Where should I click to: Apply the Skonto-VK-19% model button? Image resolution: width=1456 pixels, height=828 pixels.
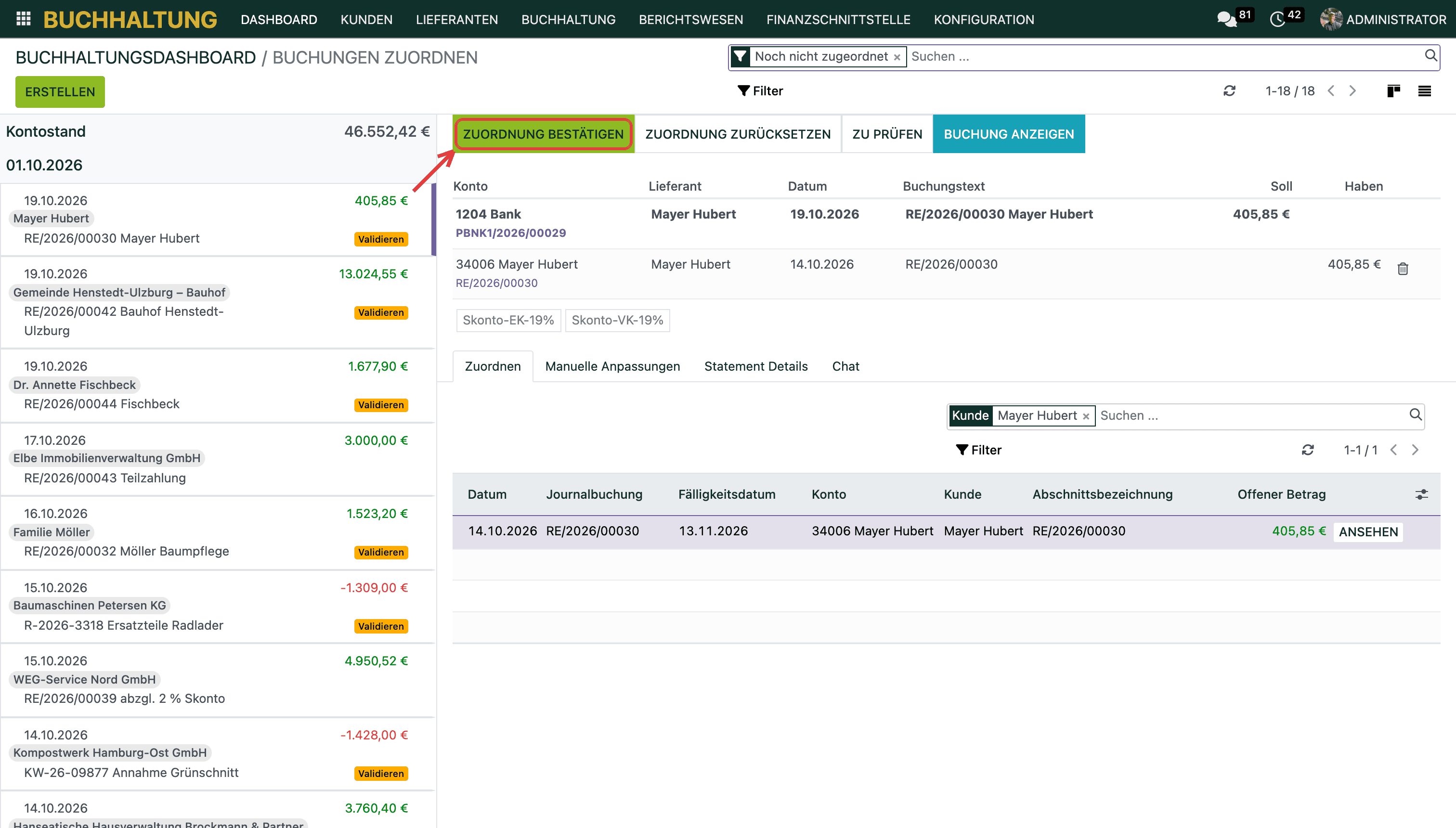tap(617, 320)
